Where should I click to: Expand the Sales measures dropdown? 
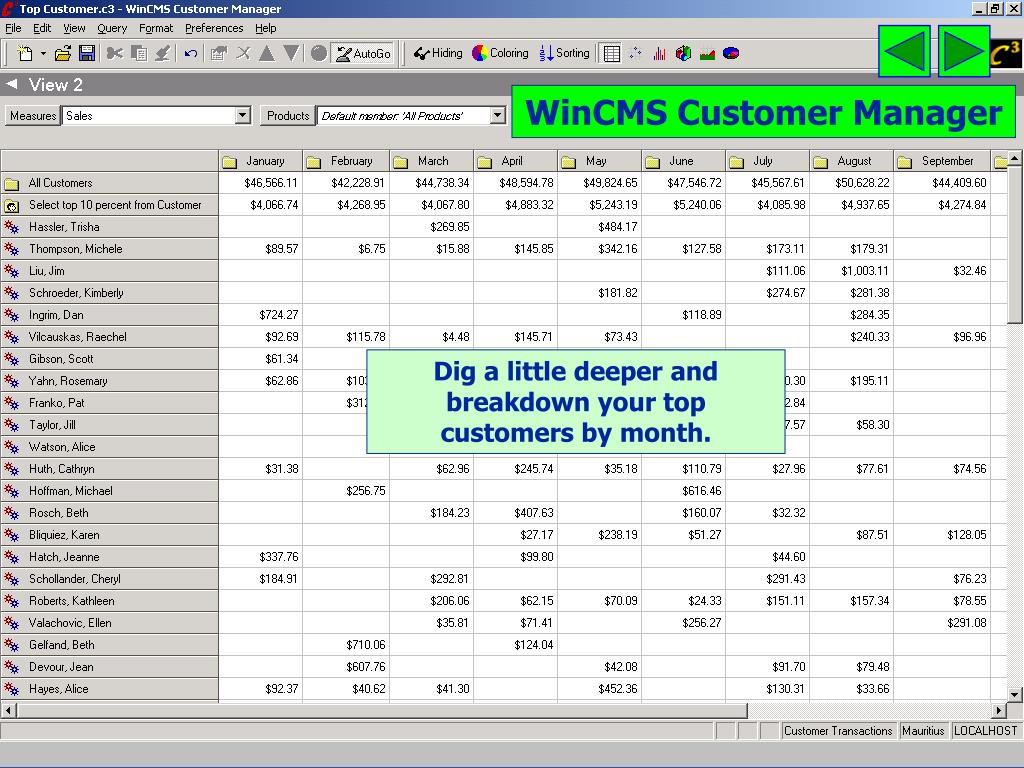tap(242, 116)
